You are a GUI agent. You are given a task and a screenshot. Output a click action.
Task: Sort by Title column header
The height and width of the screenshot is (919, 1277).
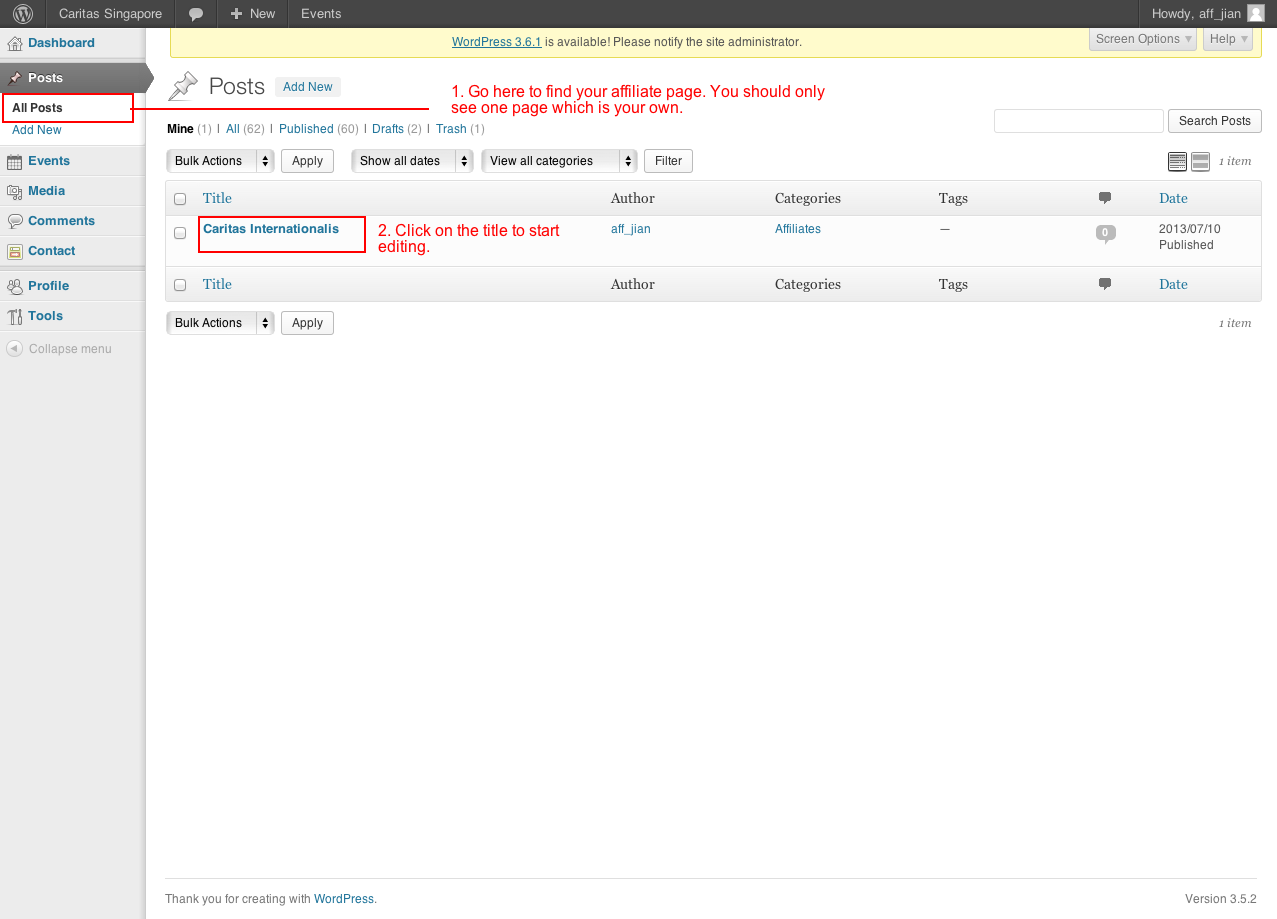pyautogui.click(x=217, y=198)
